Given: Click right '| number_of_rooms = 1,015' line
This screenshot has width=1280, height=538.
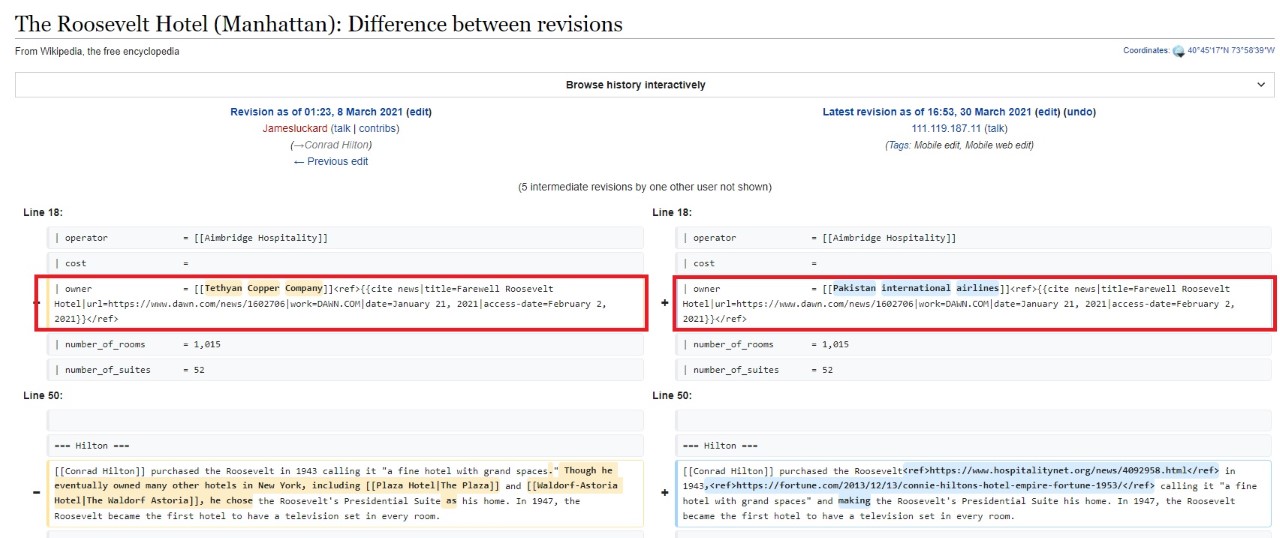Looking at the screenshot, I should click(973, 344).
